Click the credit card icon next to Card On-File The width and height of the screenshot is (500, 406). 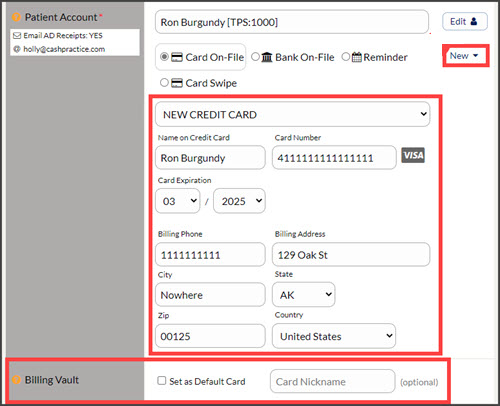(177, 57)
